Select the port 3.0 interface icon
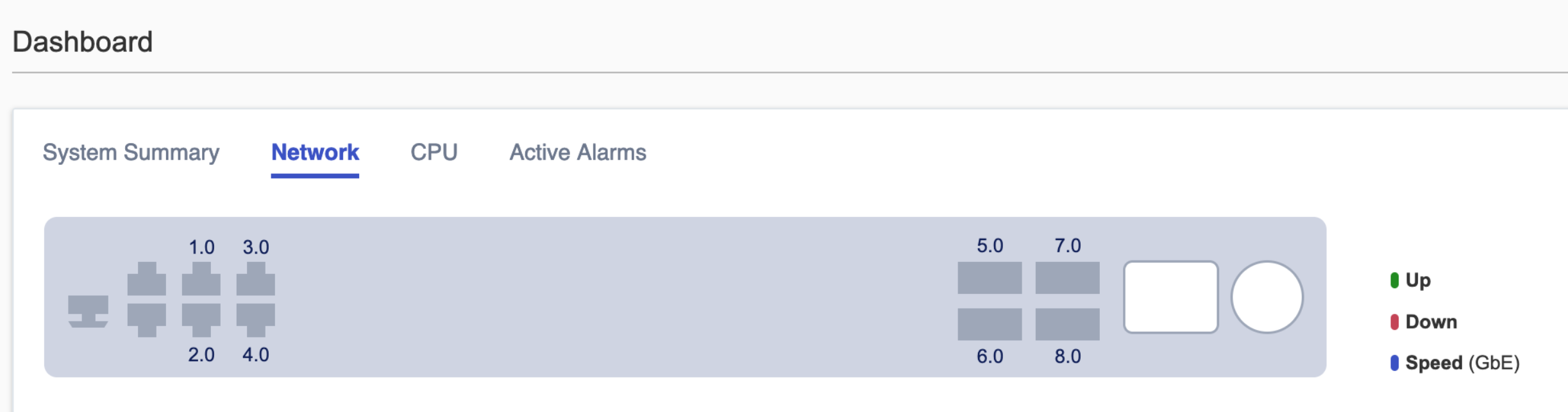Image resolution: width=1568 pixels, height=412 pixels. (256, 279)
